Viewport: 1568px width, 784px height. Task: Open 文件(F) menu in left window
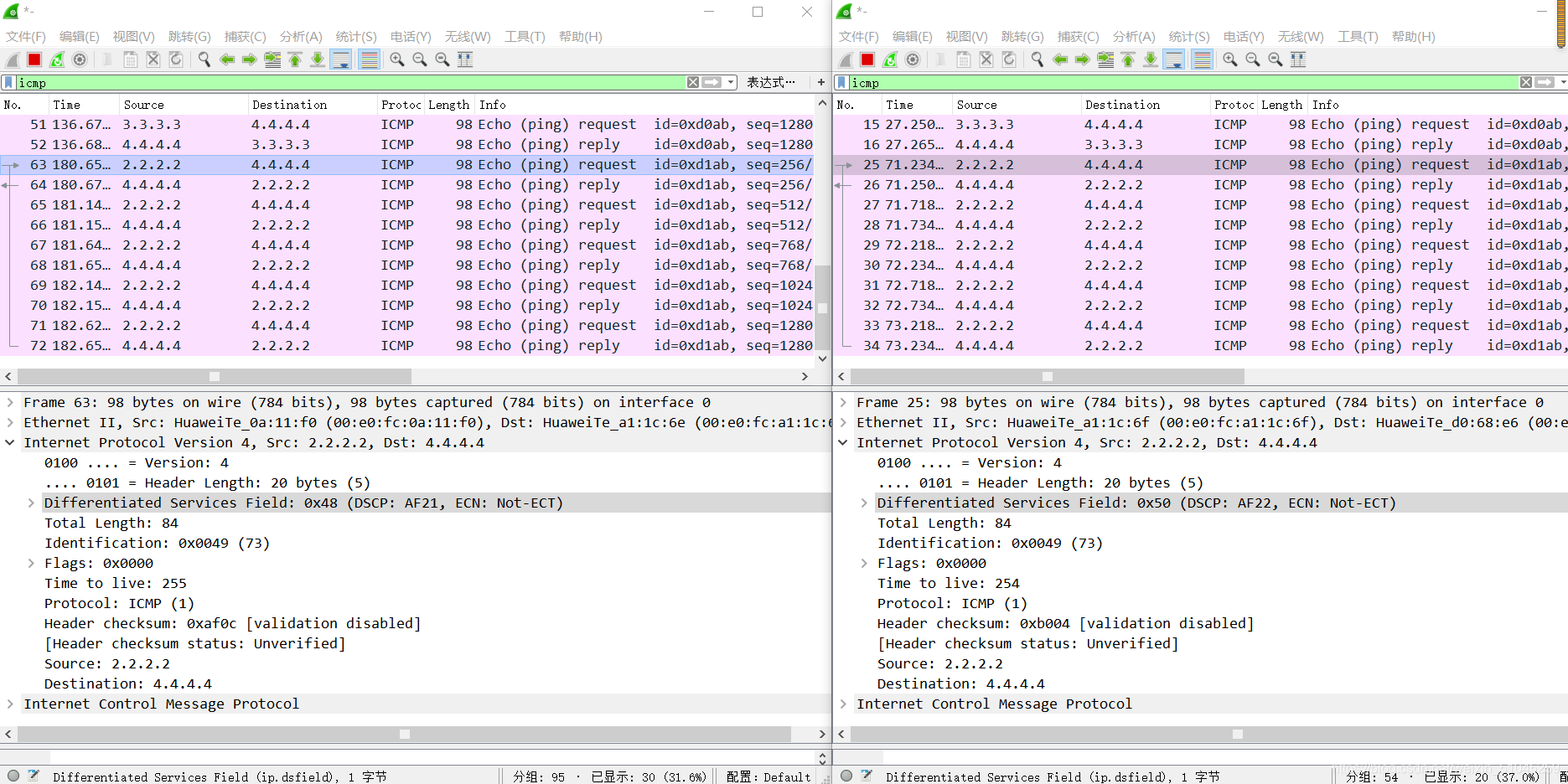[26, 37]
